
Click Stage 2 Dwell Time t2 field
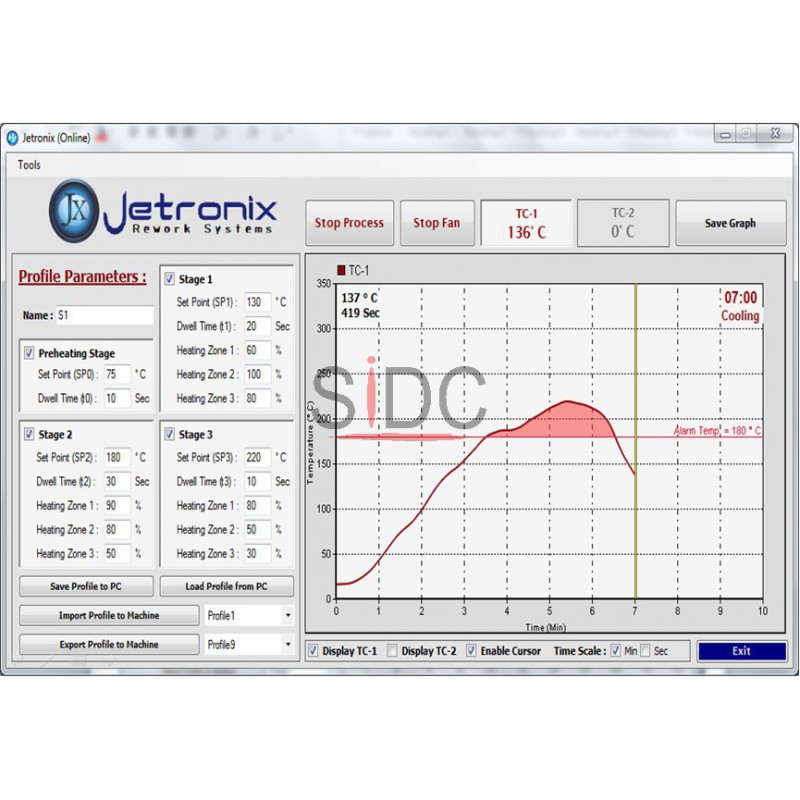click(117, 482)
